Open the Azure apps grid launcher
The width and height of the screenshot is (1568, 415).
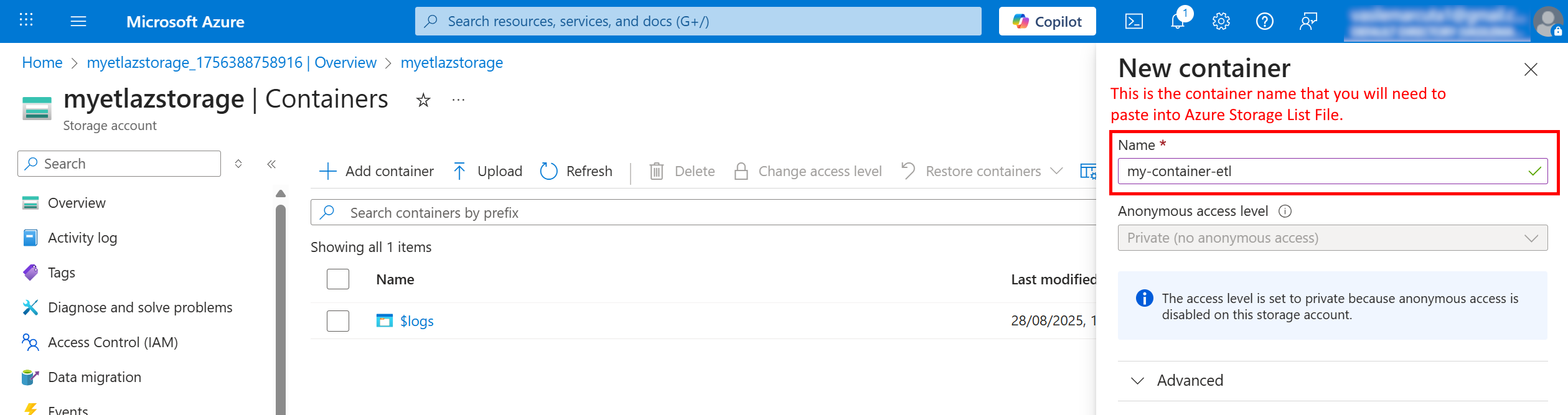[x=26, y=21]
